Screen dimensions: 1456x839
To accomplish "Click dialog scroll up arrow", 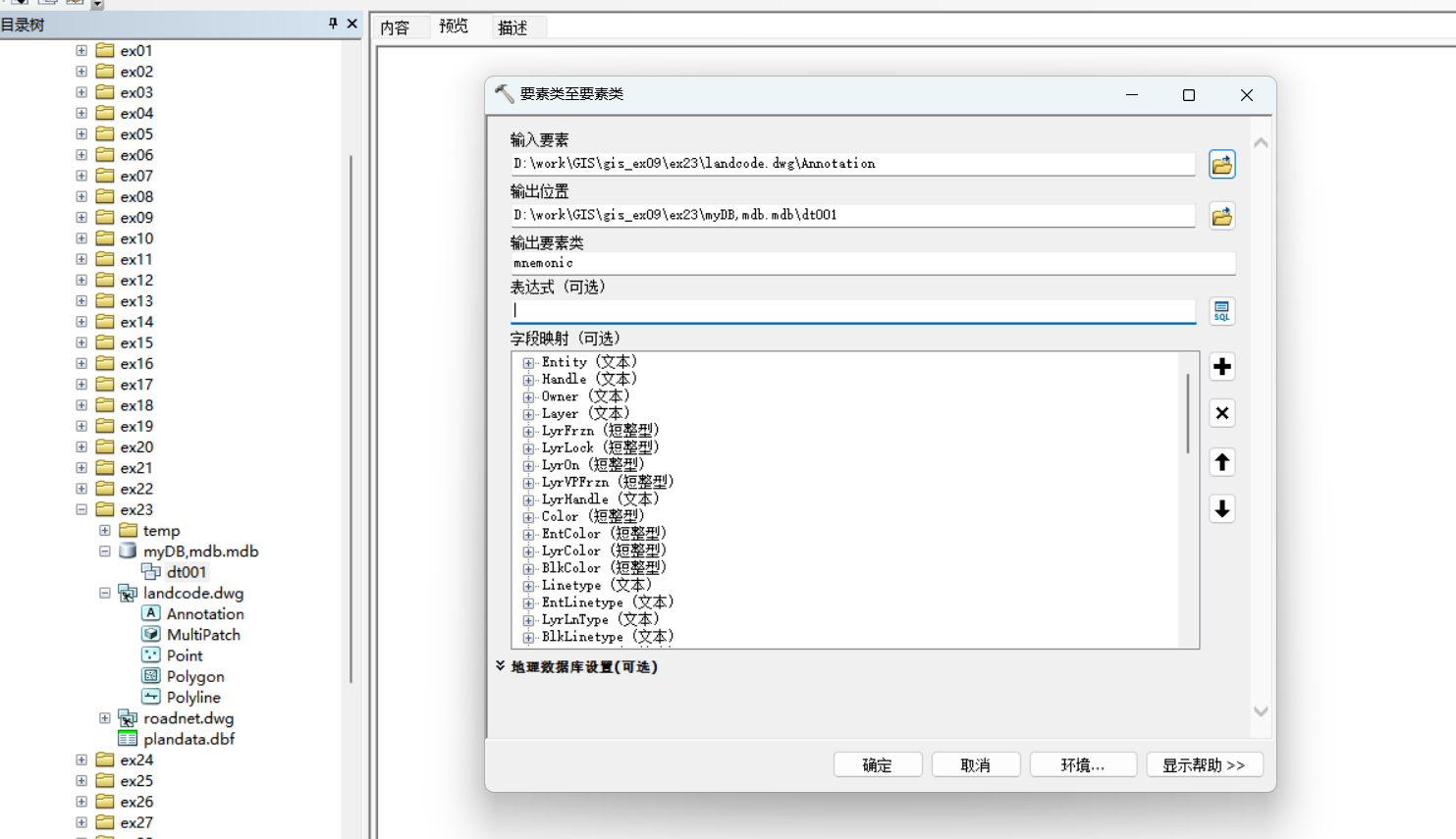I will [1261, 143].
